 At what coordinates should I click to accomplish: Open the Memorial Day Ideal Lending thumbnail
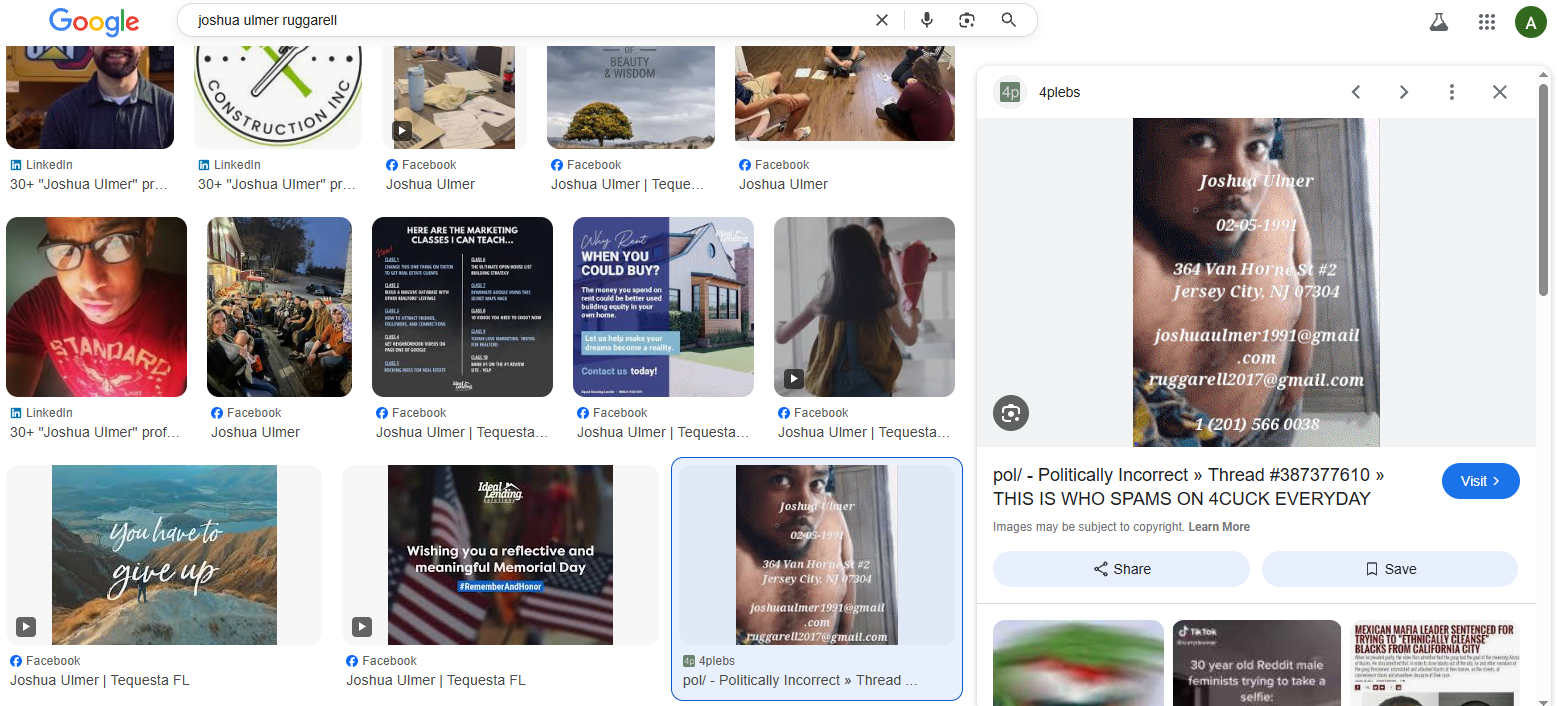pyautogui.click(x=500, y=555)
